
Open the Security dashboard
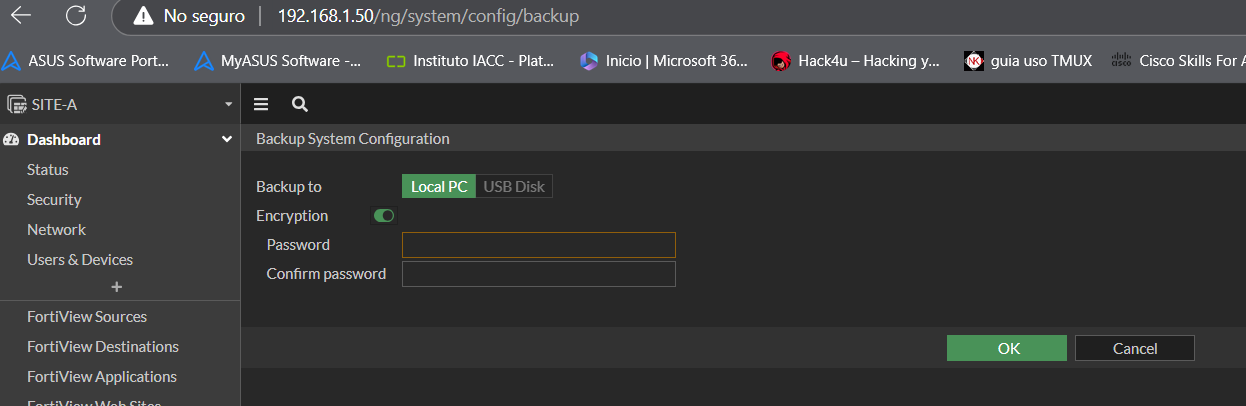point(54,200)
